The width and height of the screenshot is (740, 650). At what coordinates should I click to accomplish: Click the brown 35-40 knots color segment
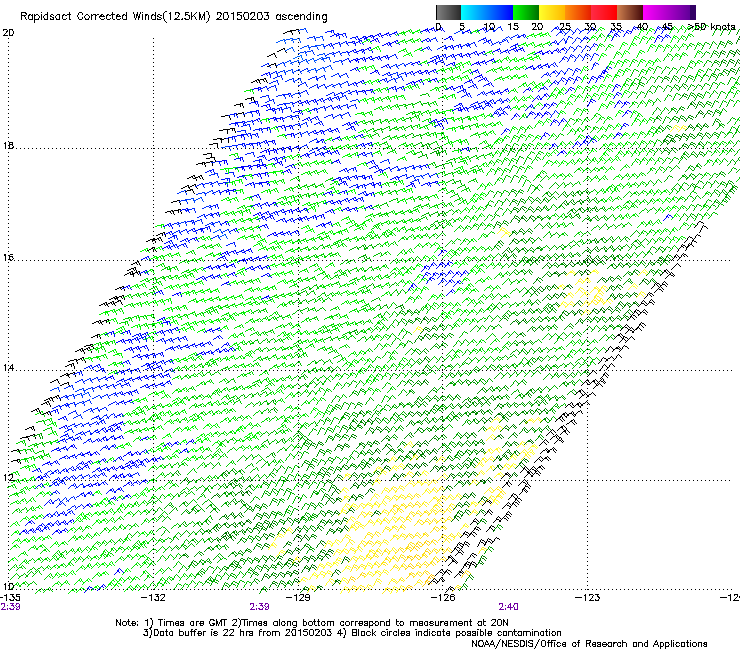(x=630, y=12)
